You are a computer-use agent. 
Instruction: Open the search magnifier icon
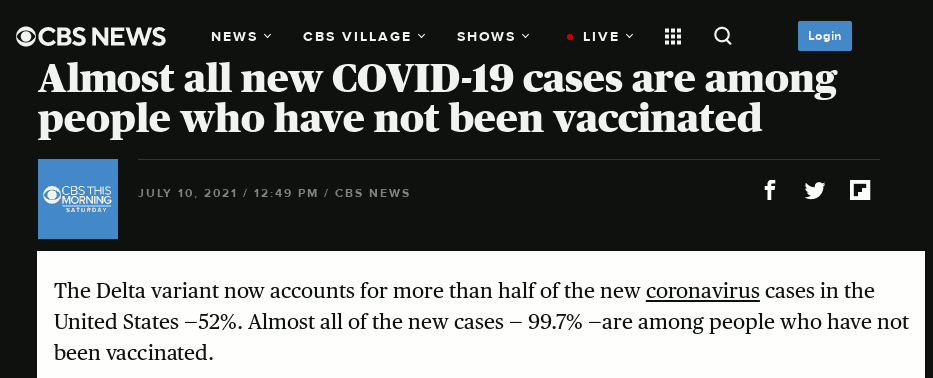coord(722,36)
